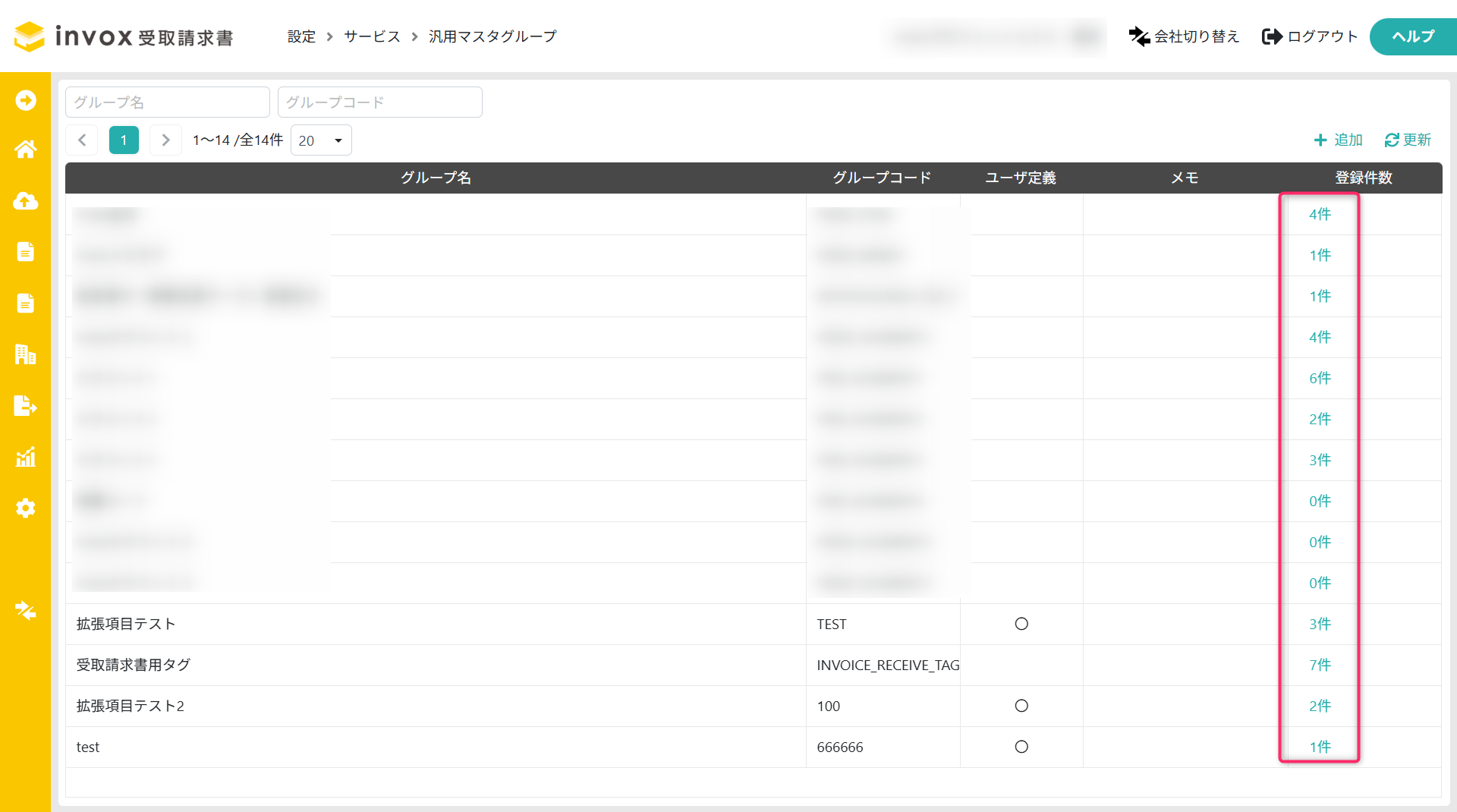
Task: Click the file export sidebar icon
Action: click(x=25, y=406)
